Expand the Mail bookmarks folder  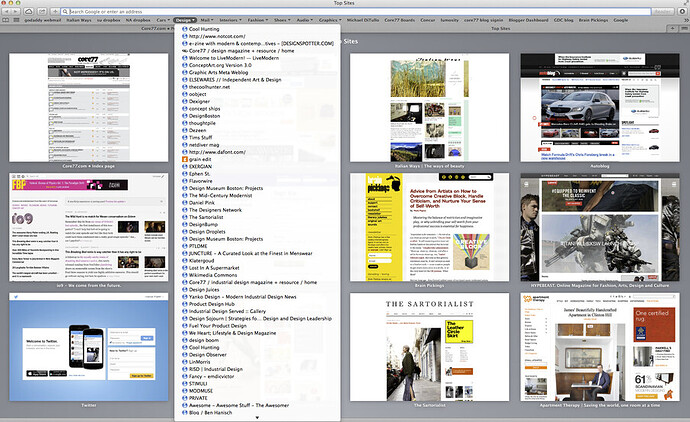207,20
